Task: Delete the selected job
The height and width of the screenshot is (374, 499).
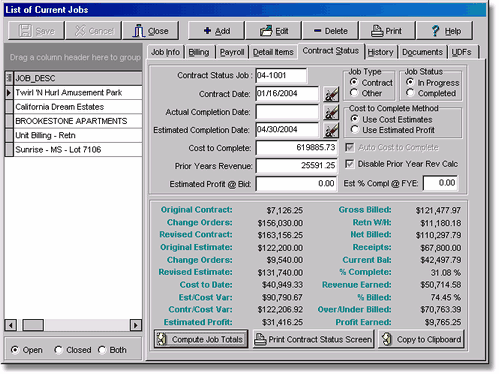Action: pos(331,31)
